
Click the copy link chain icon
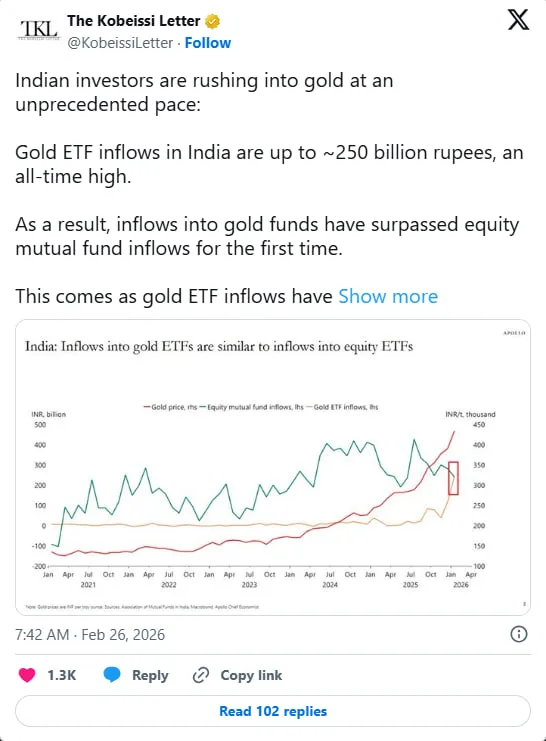201,675
